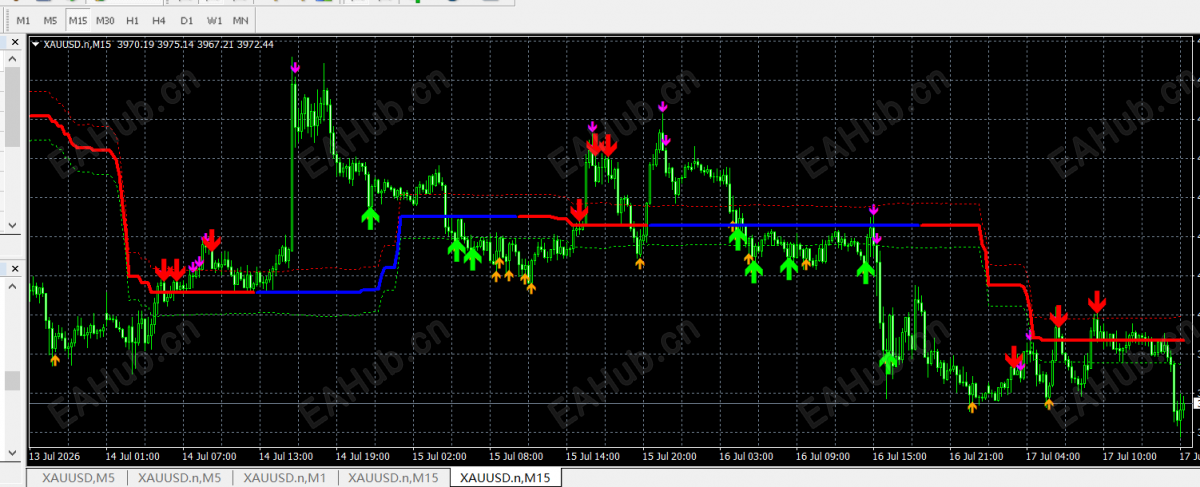1200x487 pixels.
Task: Switch chart to M5 timeframe
Action: click(50, 20)
